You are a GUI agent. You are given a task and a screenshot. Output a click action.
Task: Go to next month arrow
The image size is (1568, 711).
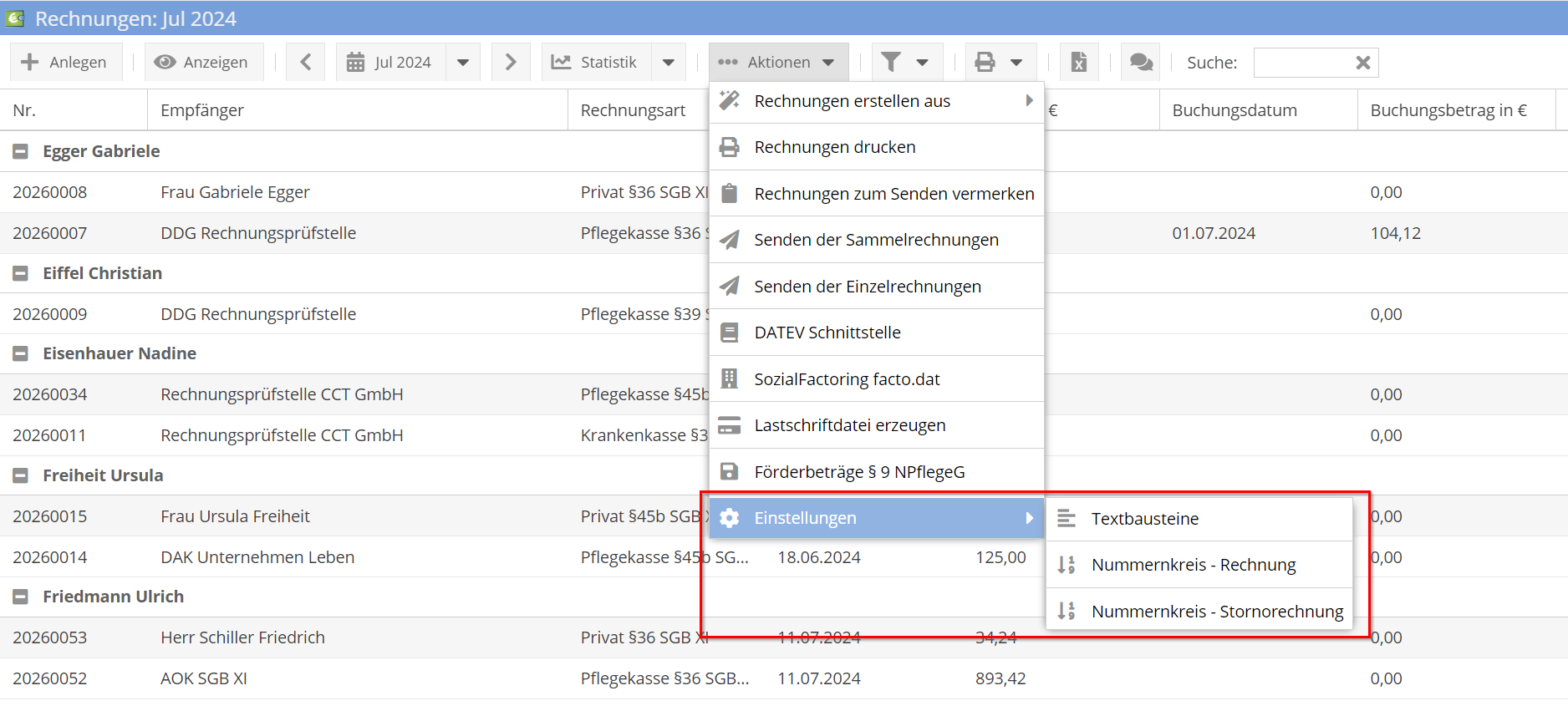click(511, 63)
